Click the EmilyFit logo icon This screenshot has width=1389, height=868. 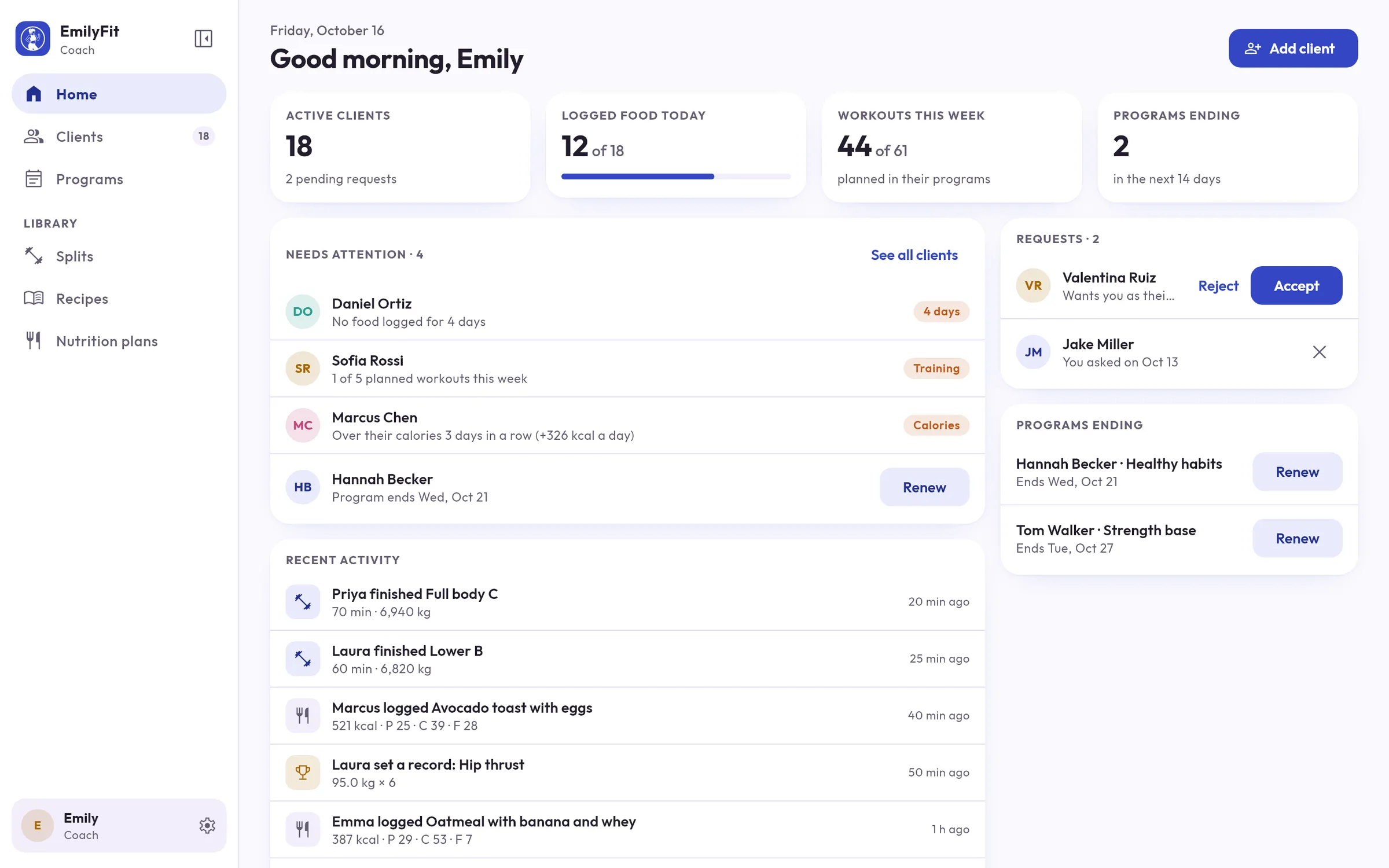pyautogui.click(x=33, y=39)
